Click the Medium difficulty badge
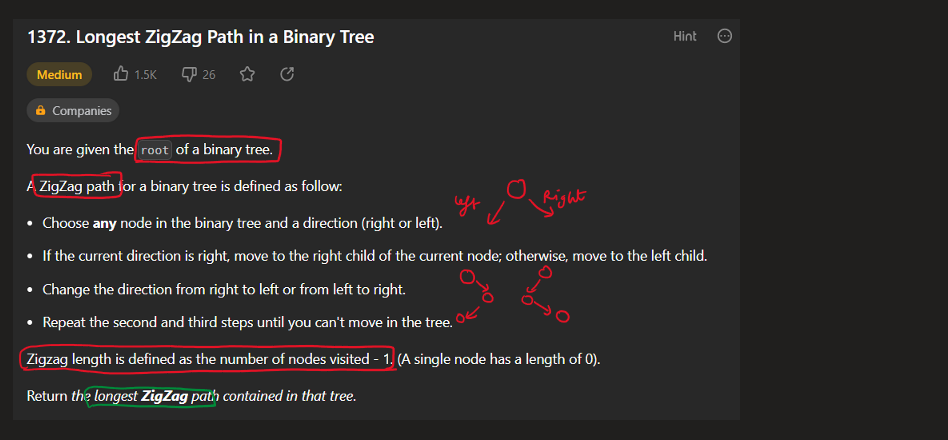 pyautogui.click(x=59, y=74)
